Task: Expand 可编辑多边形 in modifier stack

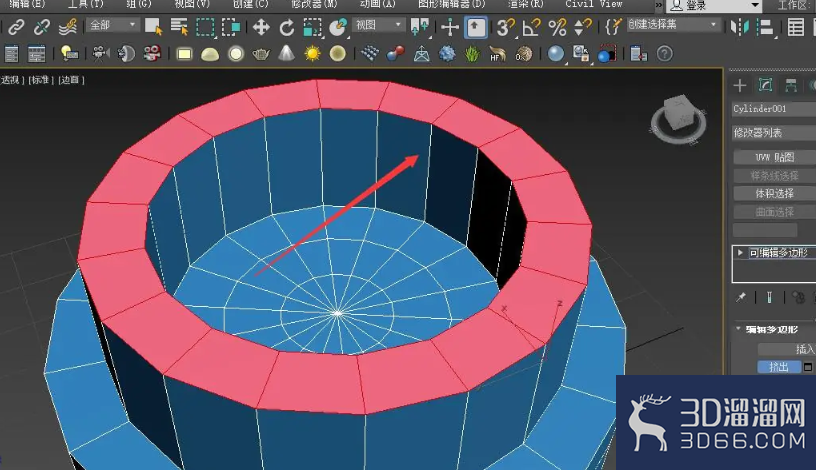Action: point(740,252)
